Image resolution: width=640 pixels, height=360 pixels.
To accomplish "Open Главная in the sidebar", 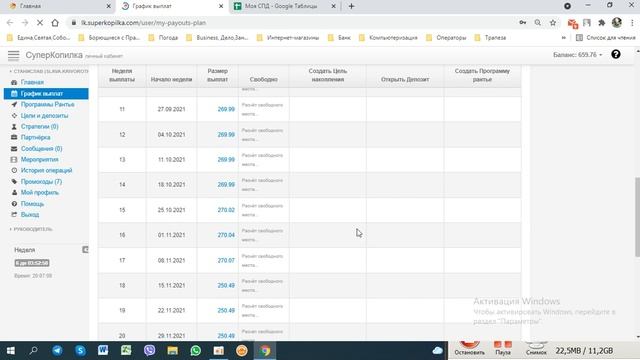I will coord(32,82).
